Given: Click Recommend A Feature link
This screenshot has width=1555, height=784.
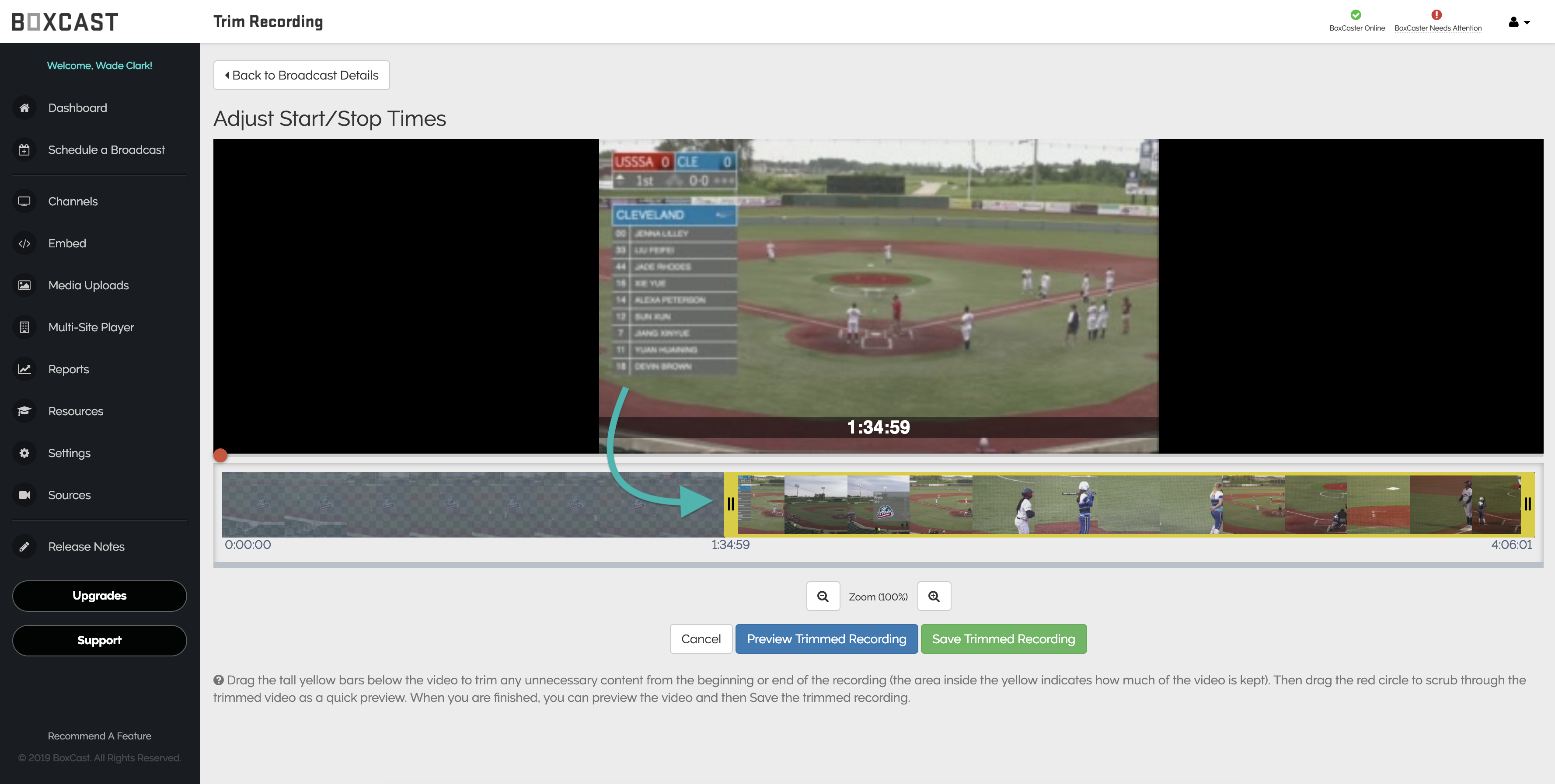Looking at the screenshot, I should (x=100, y=736).
